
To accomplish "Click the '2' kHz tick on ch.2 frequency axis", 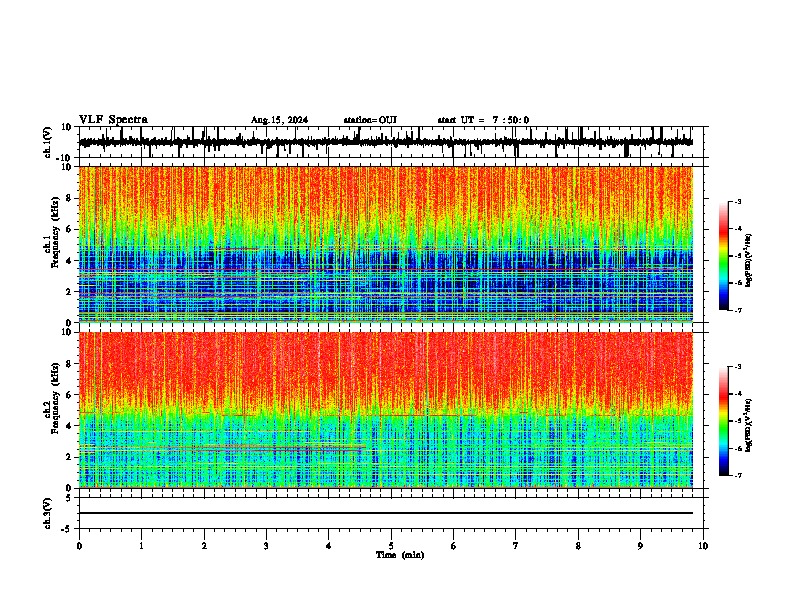I will pyautogui.click(x=70, y=457).
